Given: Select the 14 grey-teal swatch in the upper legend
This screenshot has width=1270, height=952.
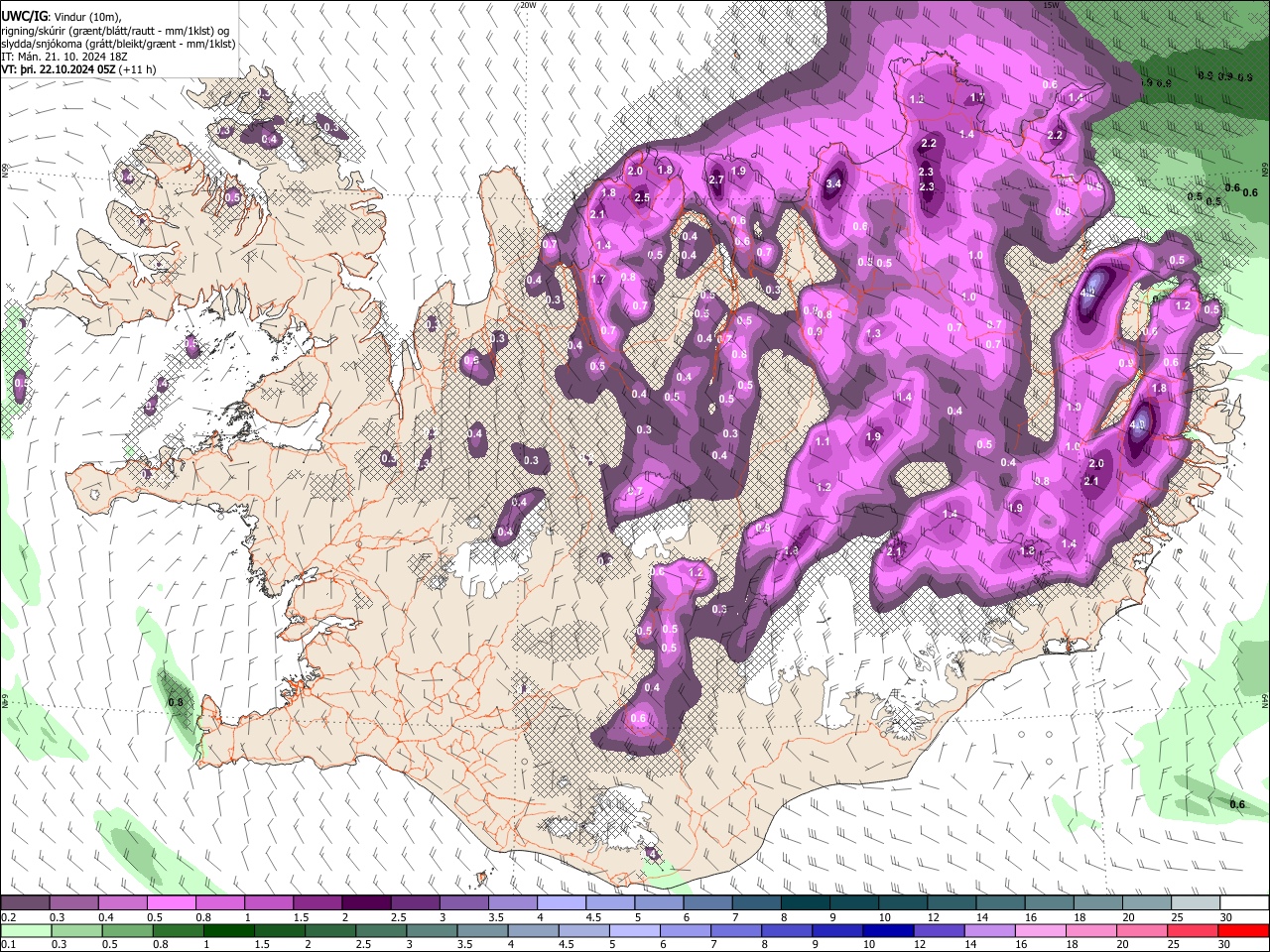Looking at the screenshot, I should pos(1001,903).
